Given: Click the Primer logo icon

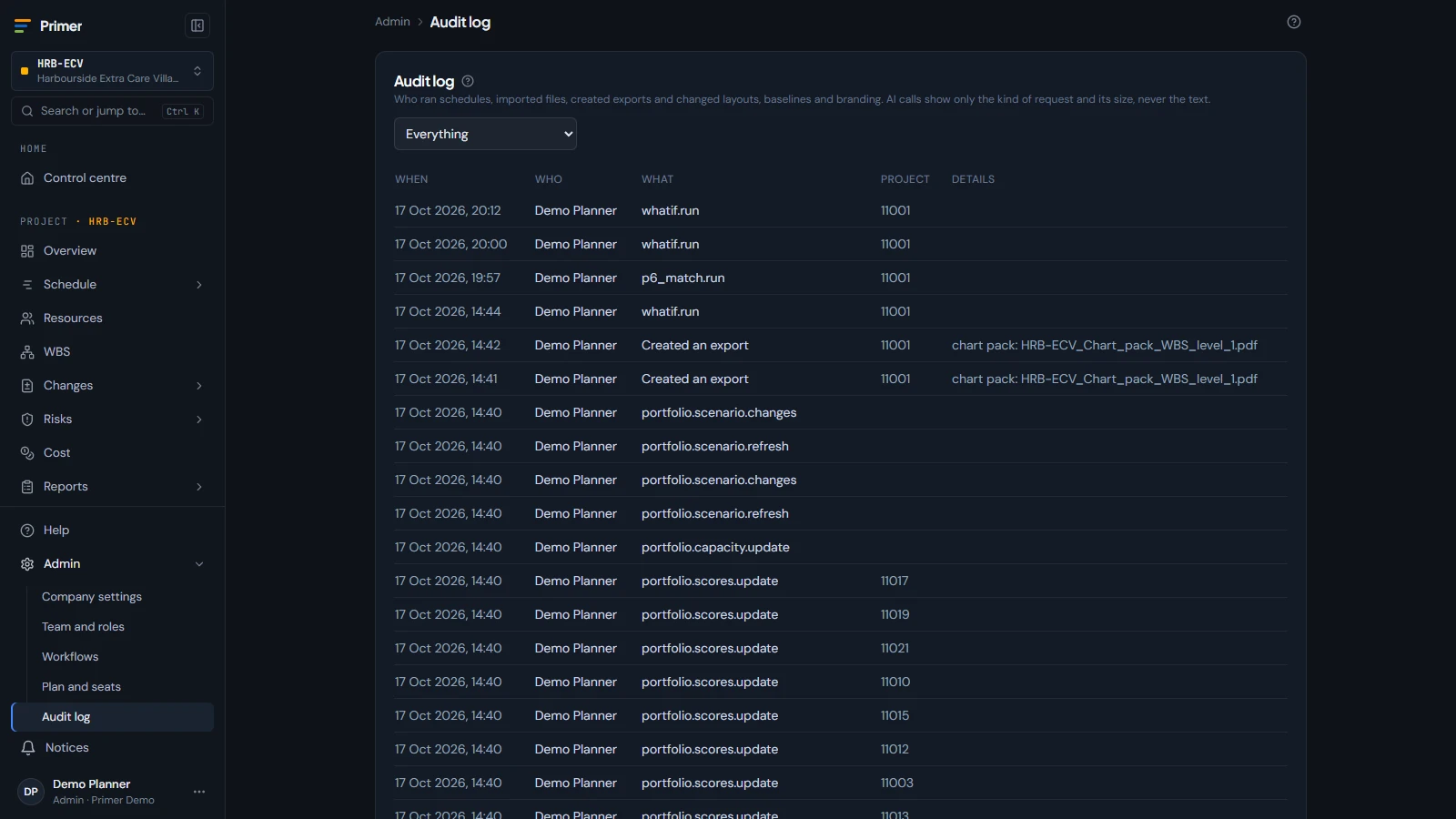Looking at the screenshot, I should click(x=23, y=25).
